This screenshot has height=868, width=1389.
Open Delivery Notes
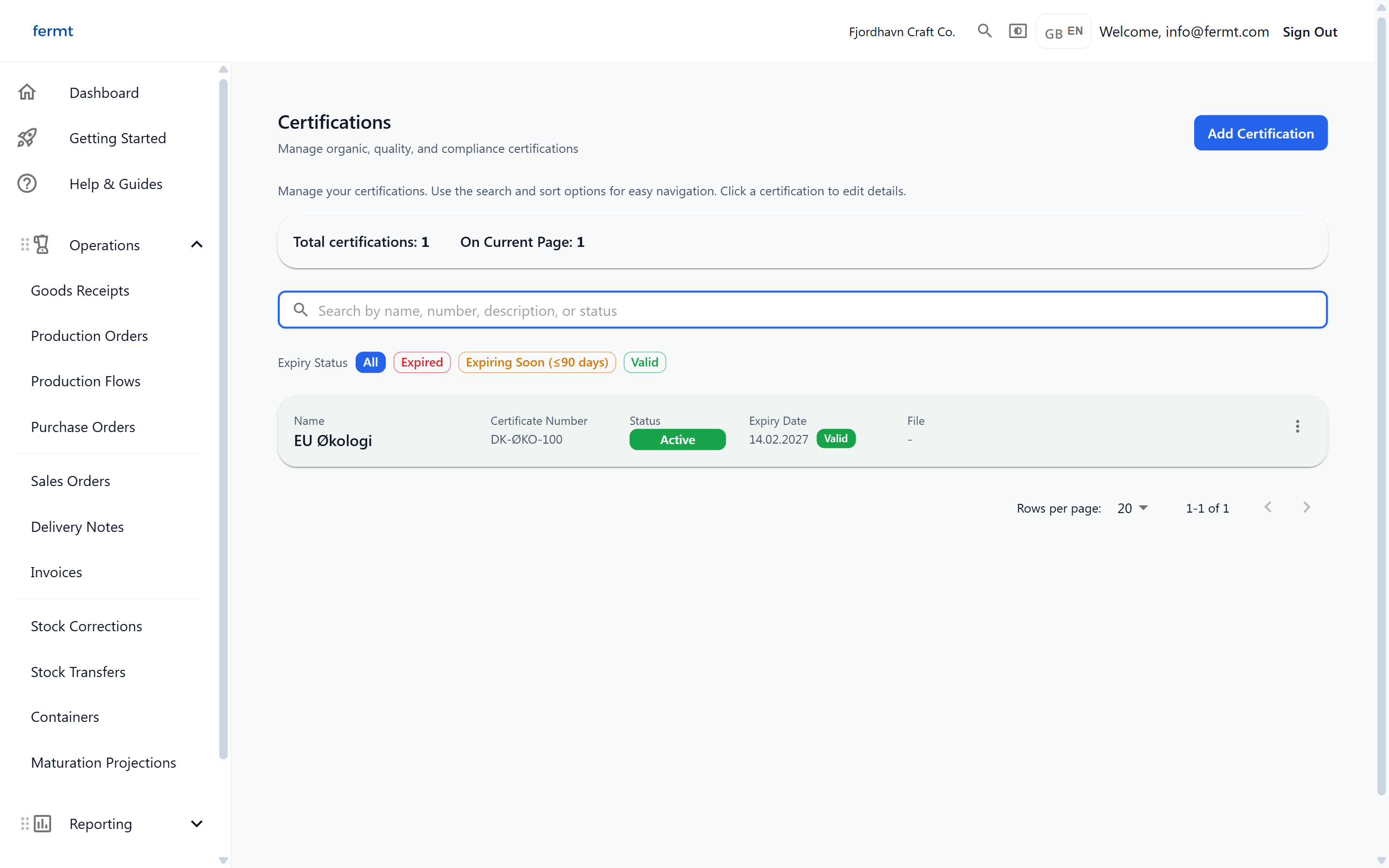coord(77,527)
